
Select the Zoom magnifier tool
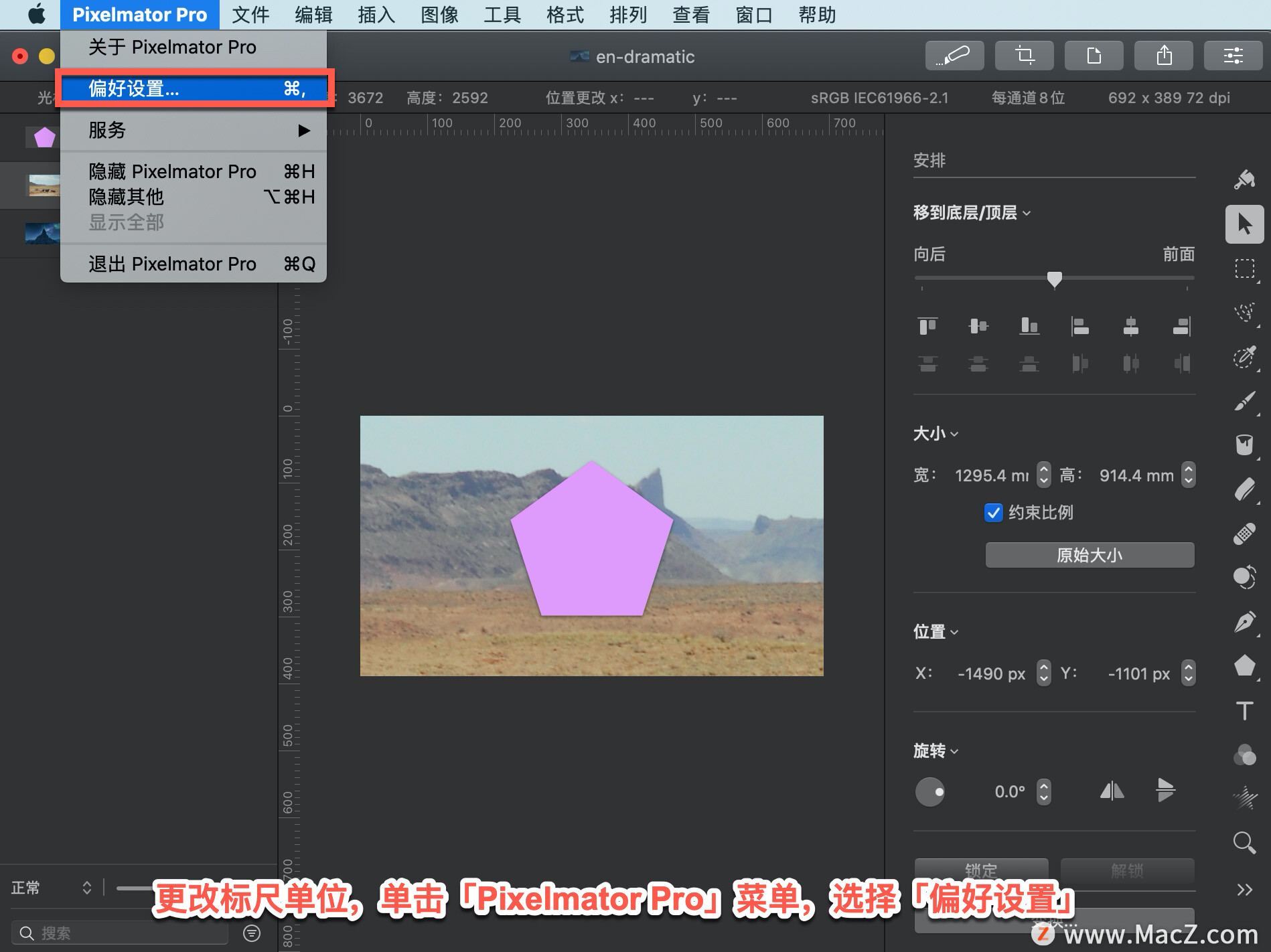1244,842
